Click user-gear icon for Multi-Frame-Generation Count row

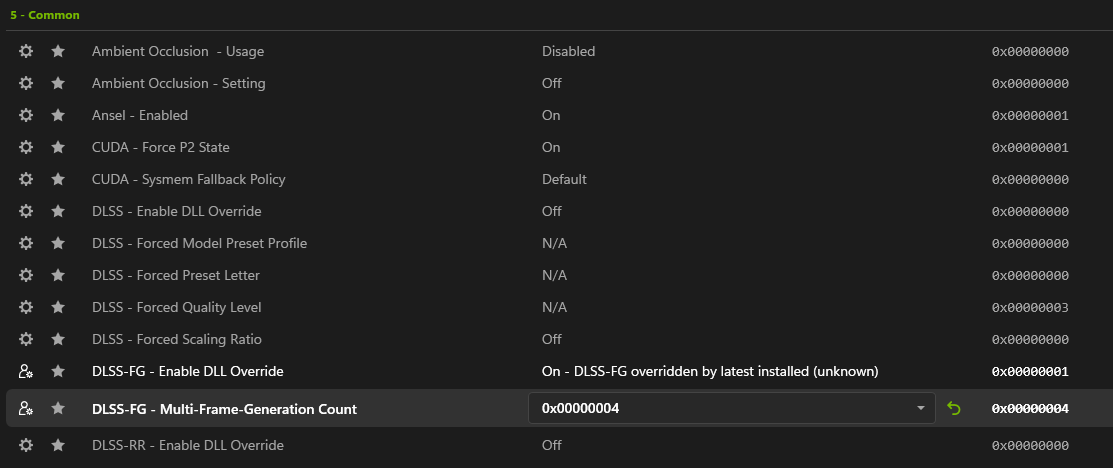pyautogui.click(x=26, y=408)
